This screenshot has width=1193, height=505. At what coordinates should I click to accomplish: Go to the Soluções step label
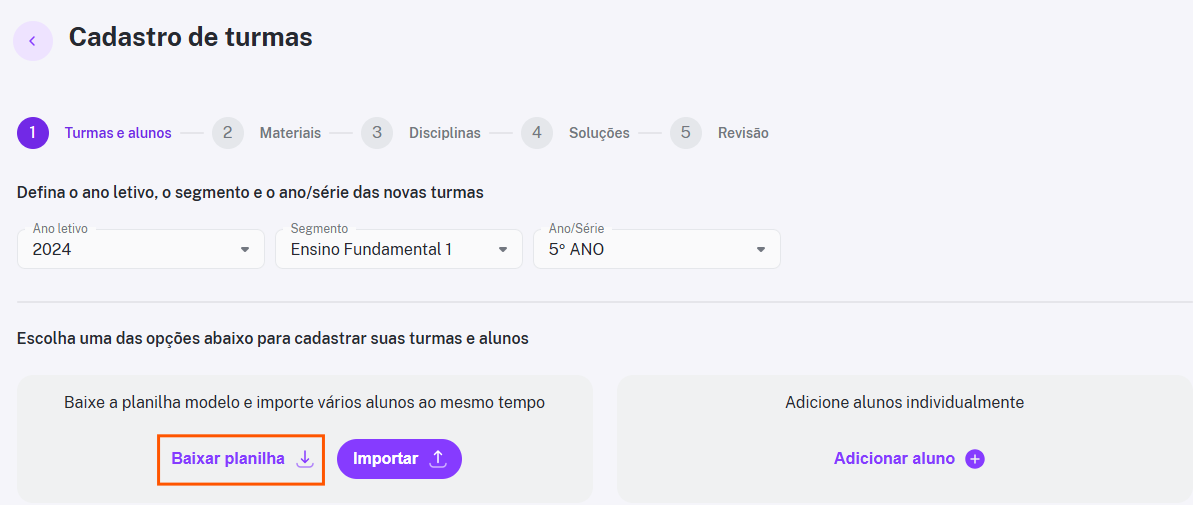point(599,133)
